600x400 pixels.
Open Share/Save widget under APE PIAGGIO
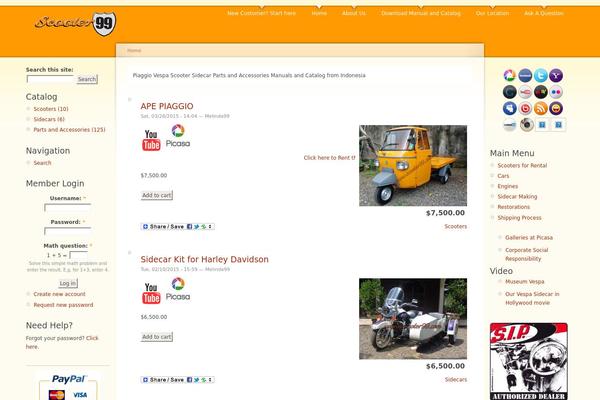tap(178, 227)
